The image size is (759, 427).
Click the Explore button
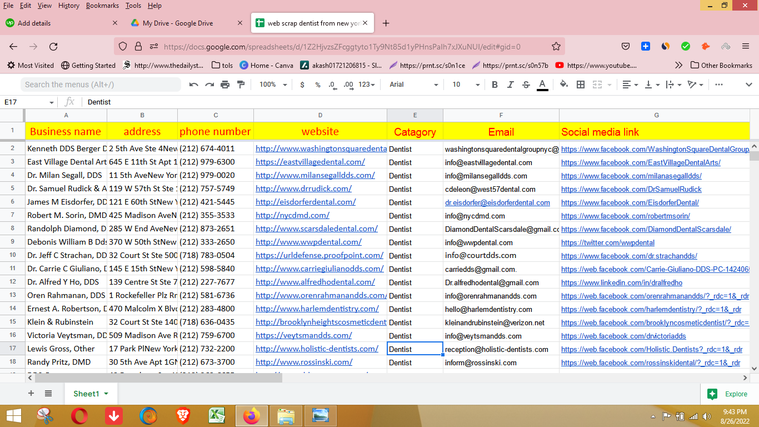pos(726,394)
